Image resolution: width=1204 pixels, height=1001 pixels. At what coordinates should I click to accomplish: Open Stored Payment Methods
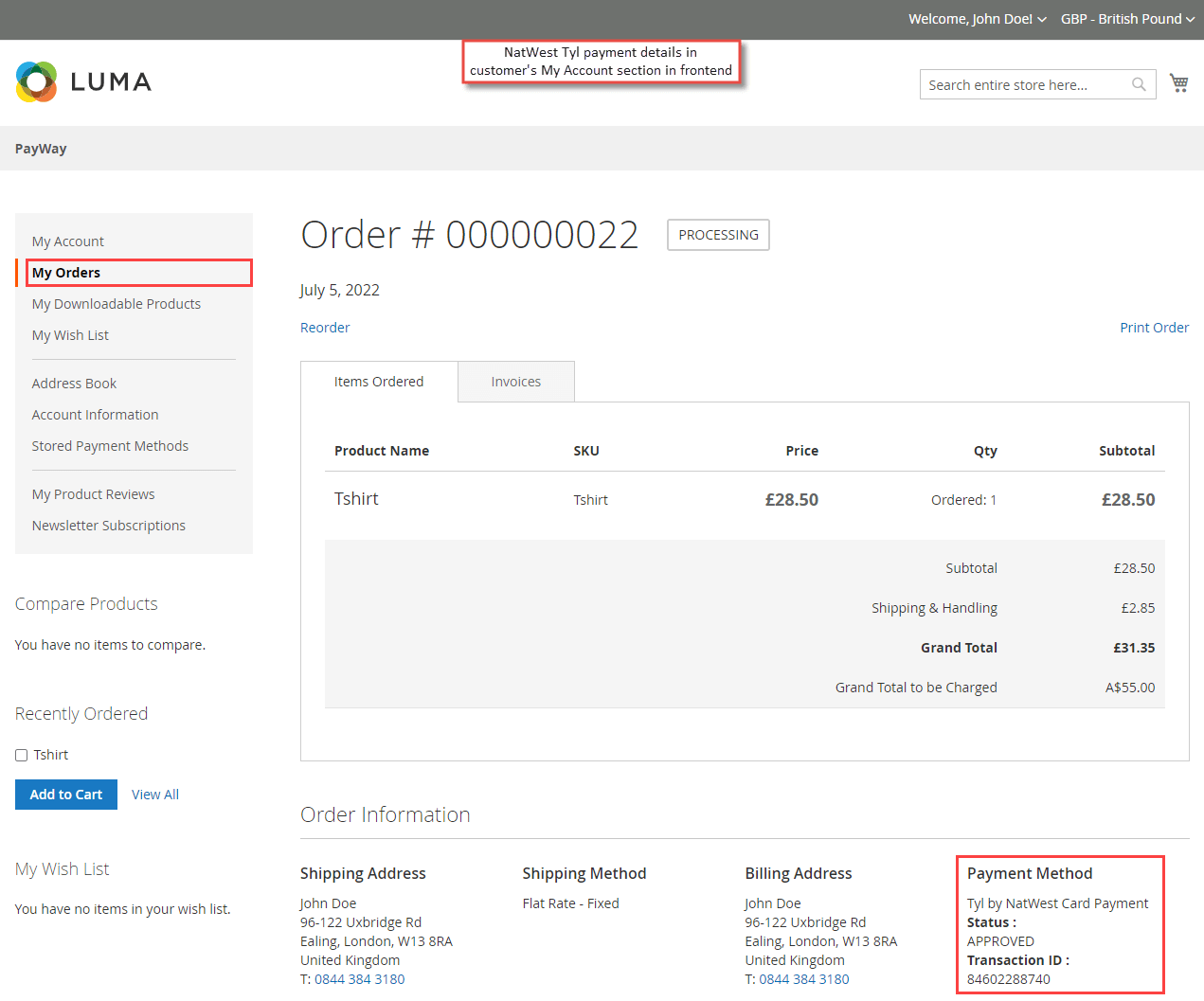pos(110,446)
